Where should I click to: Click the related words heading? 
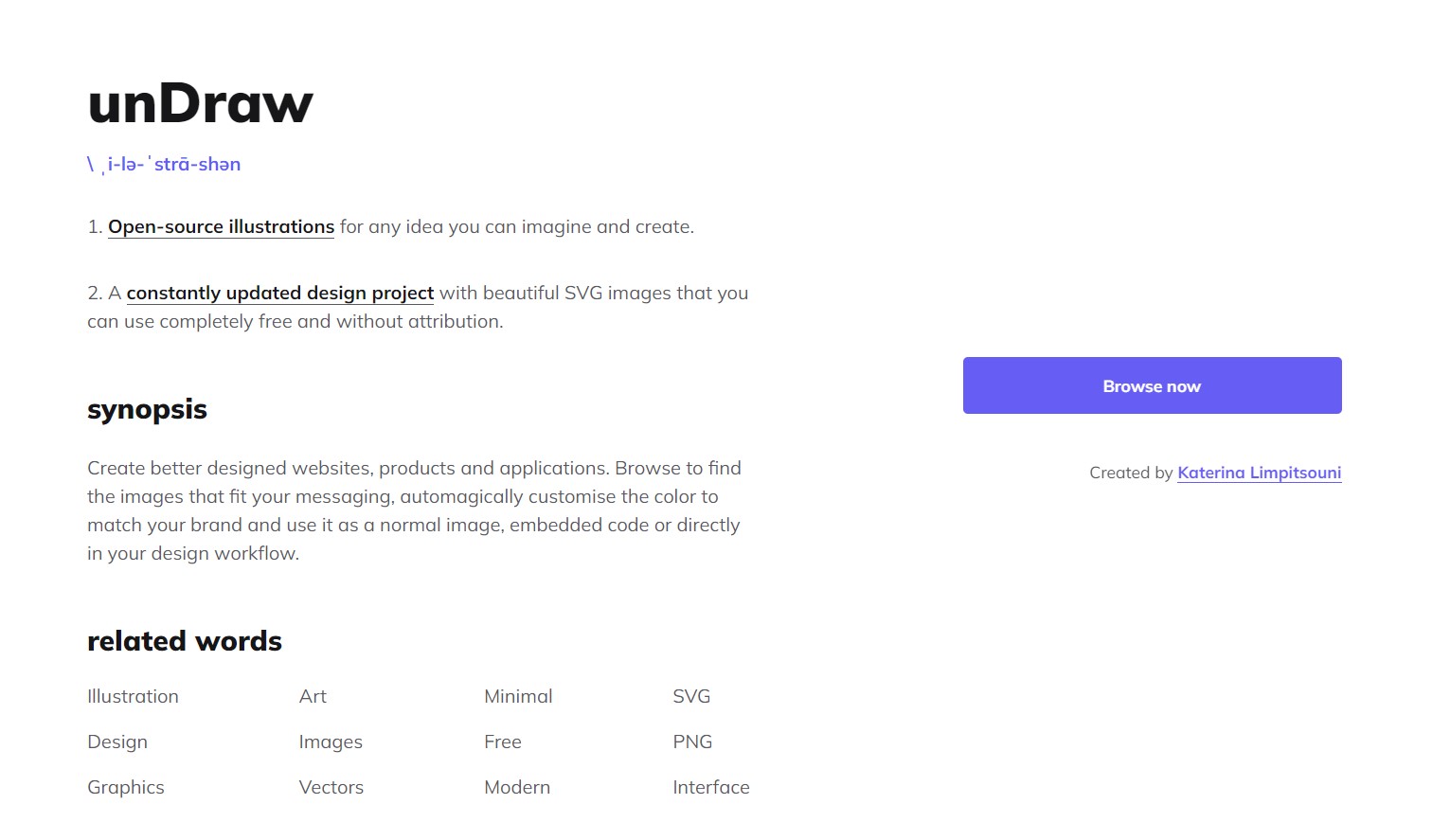[x=185, y=641]
